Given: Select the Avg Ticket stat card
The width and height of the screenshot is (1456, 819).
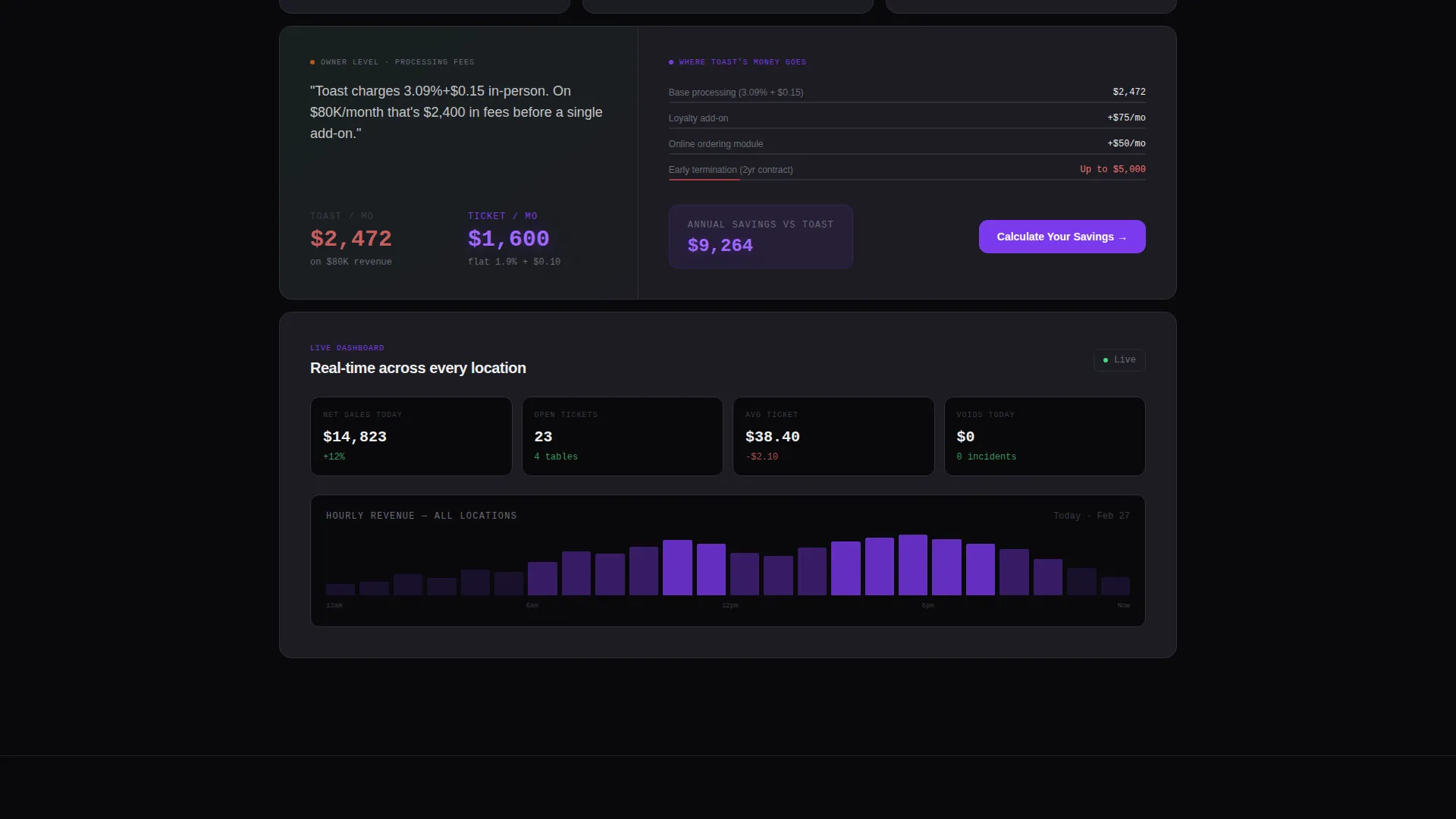Looking at the screenshot, I should pyautogui.click(x=833, y=436).
